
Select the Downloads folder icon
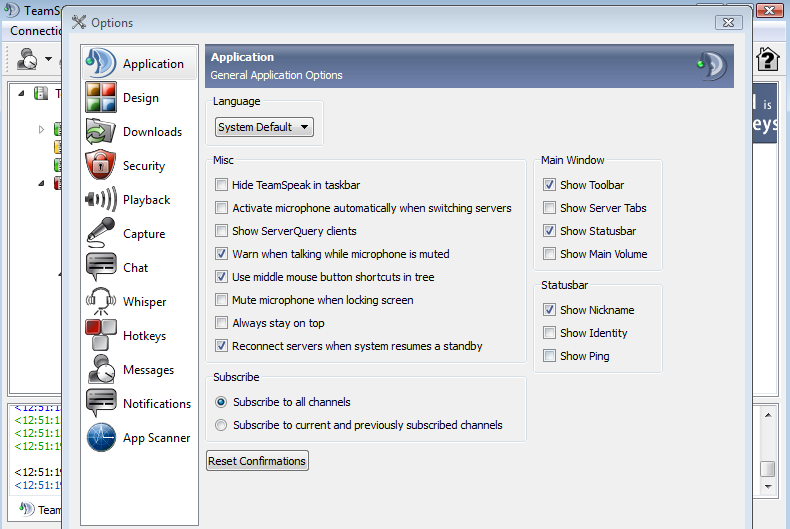tap(101, 132)
